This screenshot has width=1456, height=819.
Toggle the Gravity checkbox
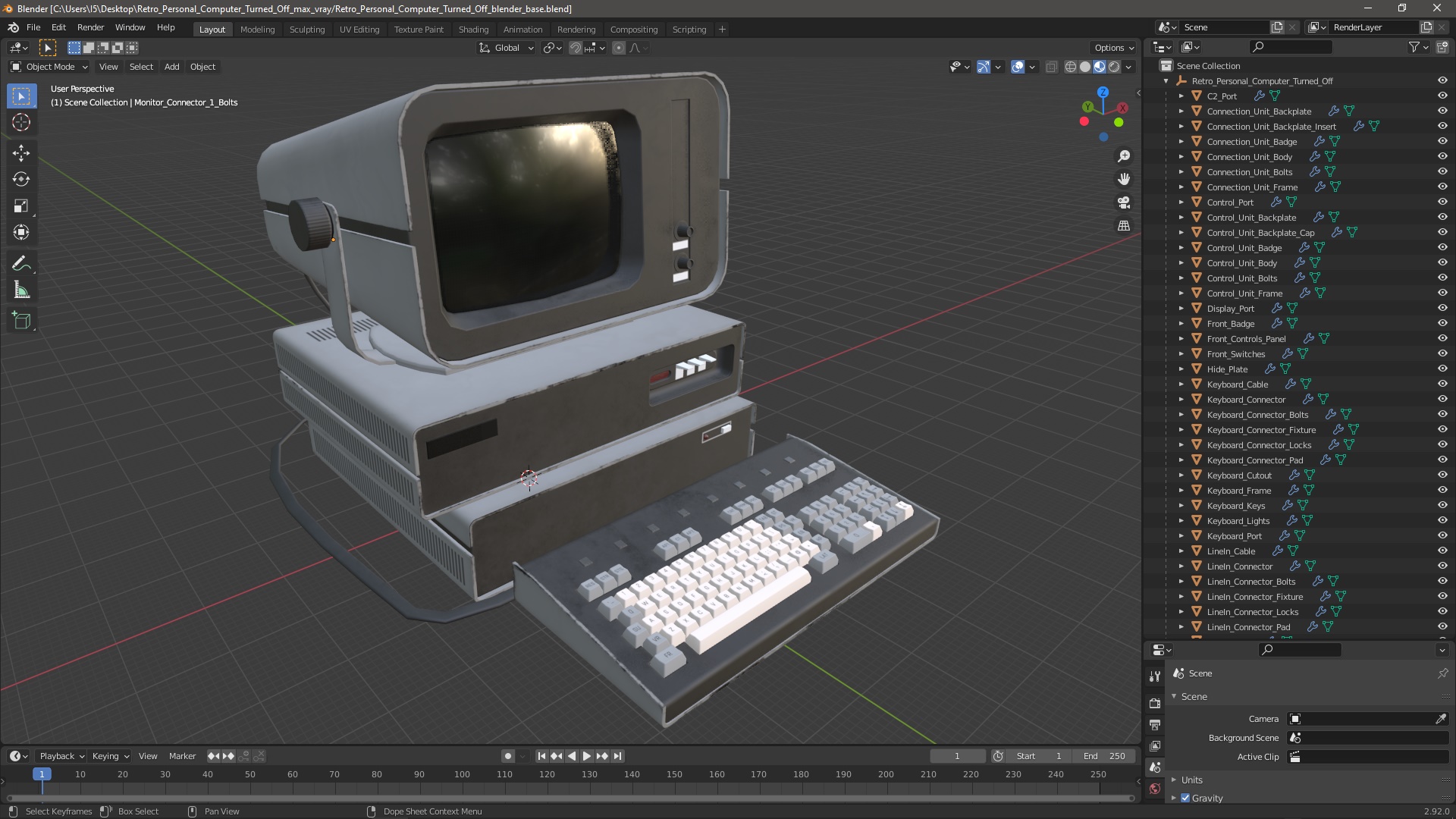pyautogui.click(x=1185, y=798)
